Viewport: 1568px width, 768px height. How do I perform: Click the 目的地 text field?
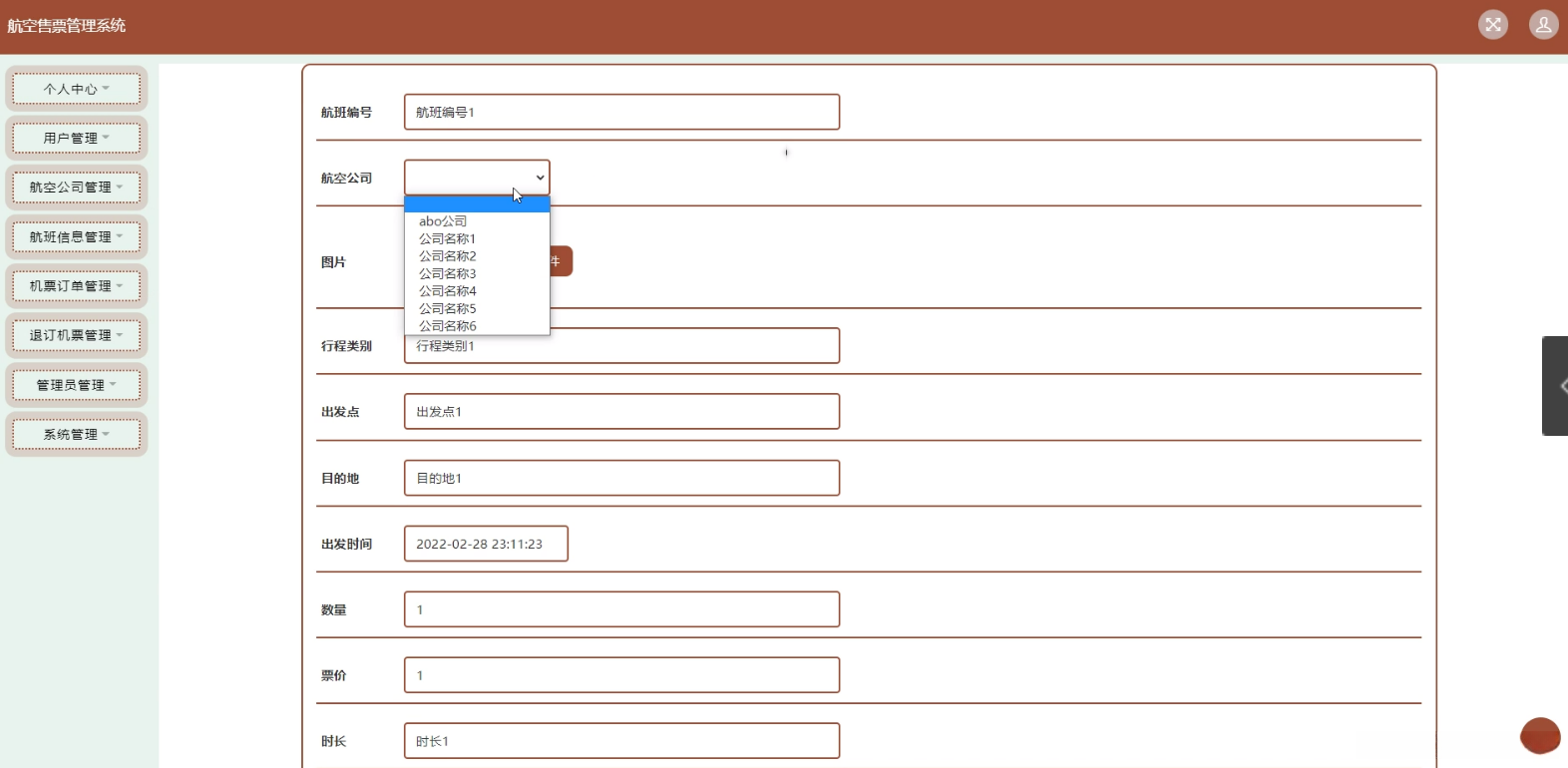tap(621, 478)
